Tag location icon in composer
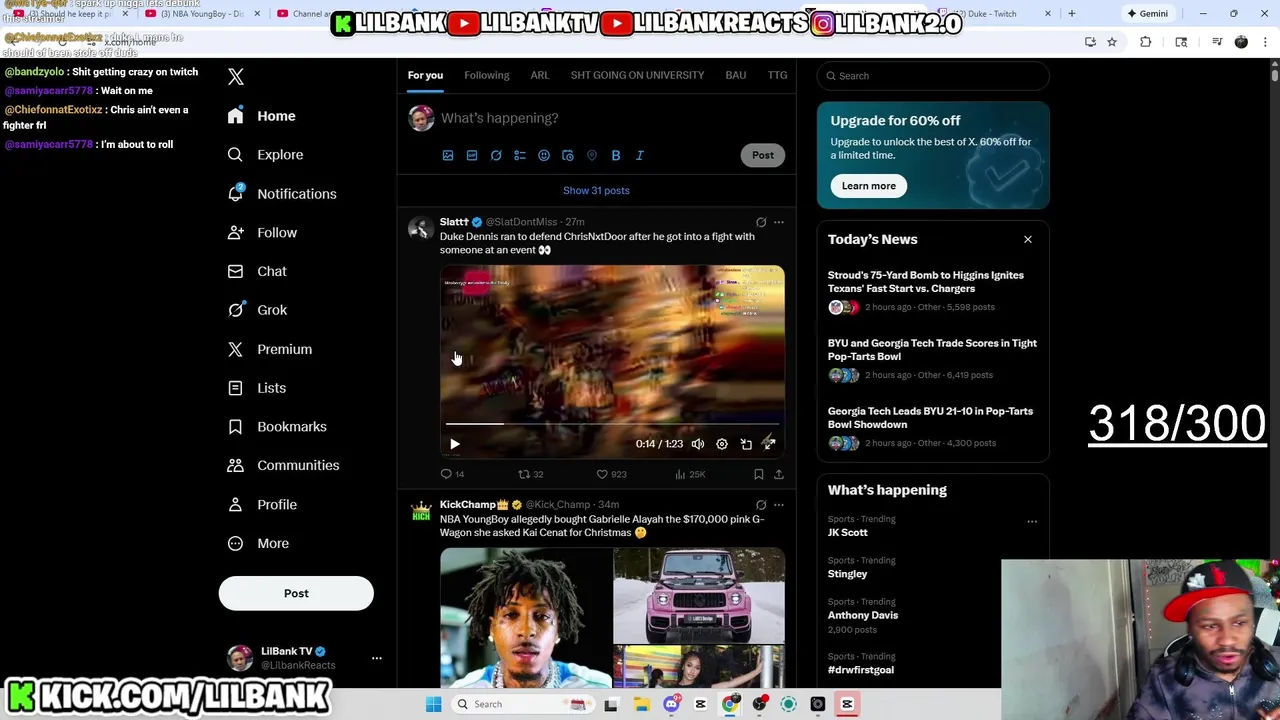This screenshot has width=1280, height=720. click(x=592, y=156)
